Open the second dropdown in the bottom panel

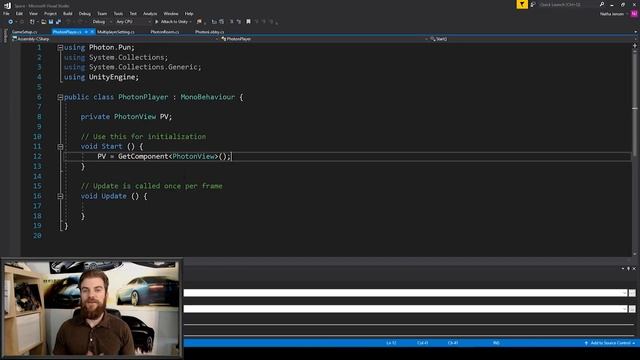[x=624, y=309]
